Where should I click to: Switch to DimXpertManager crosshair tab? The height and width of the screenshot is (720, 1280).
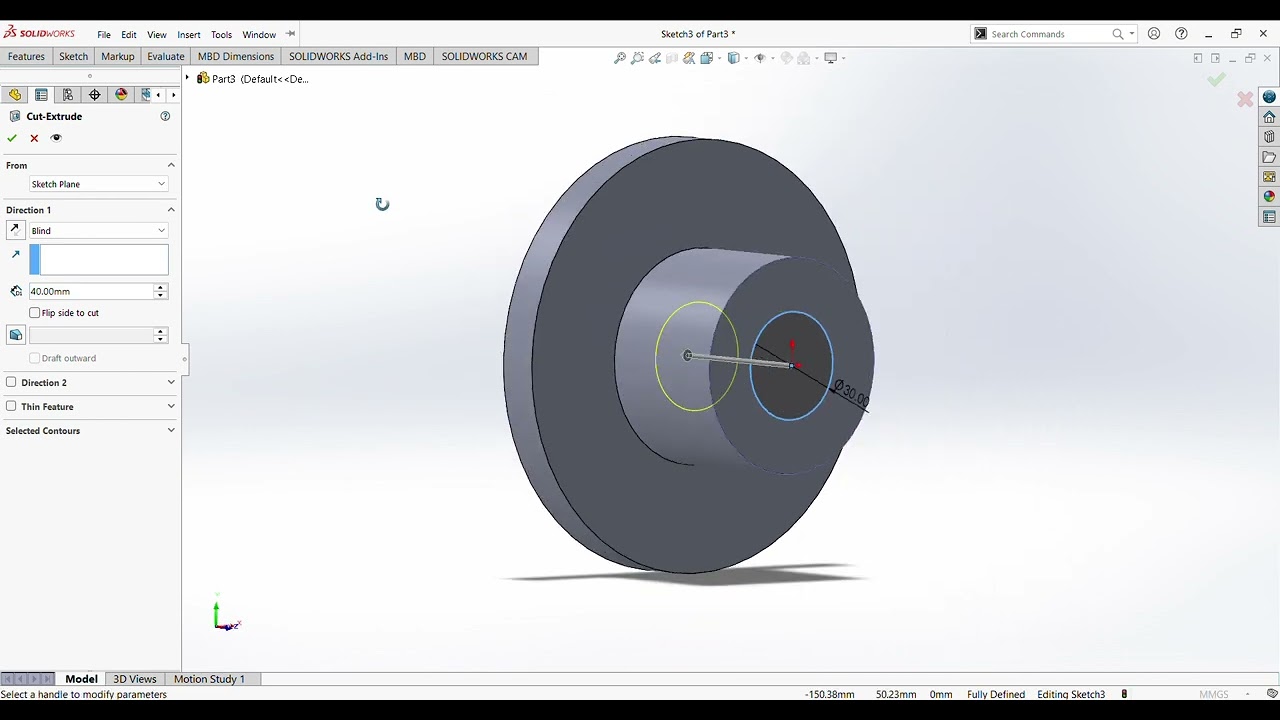(x=95, y=95)
